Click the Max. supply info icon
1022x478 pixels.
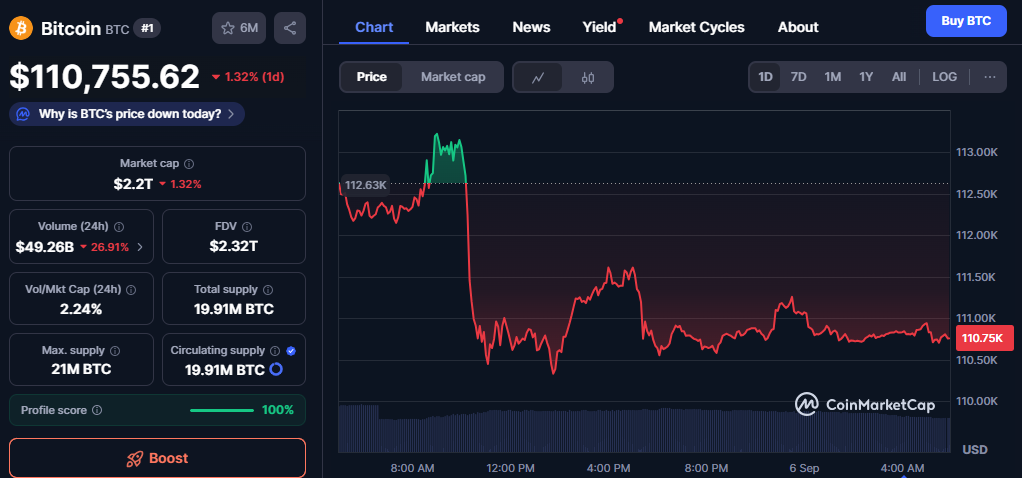pyautogui.click(x=115, y=351)
